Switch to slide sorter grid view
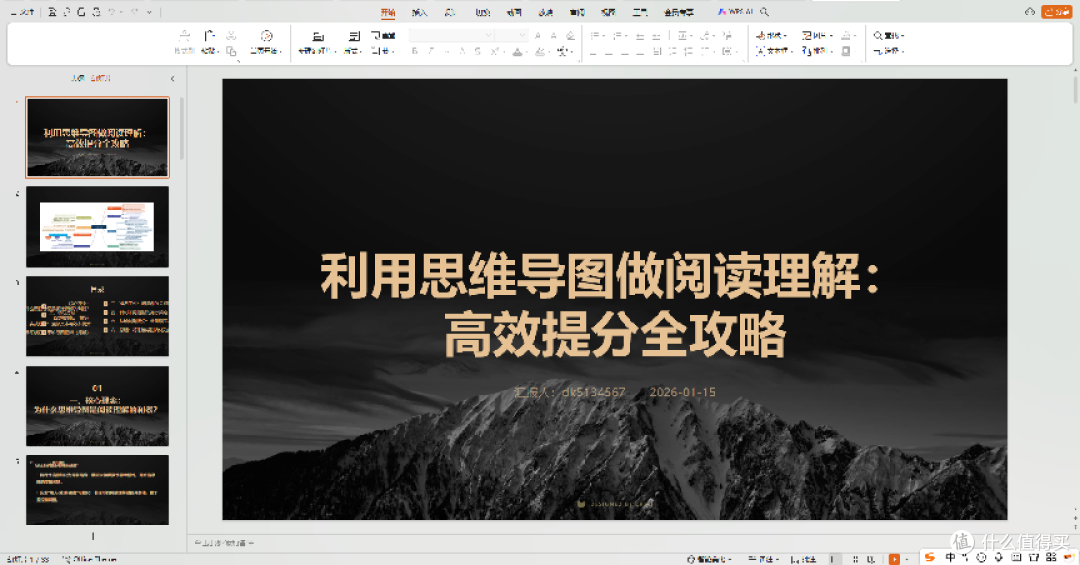The height and width of the screenshot is (565, 1080). click(855, 559)
